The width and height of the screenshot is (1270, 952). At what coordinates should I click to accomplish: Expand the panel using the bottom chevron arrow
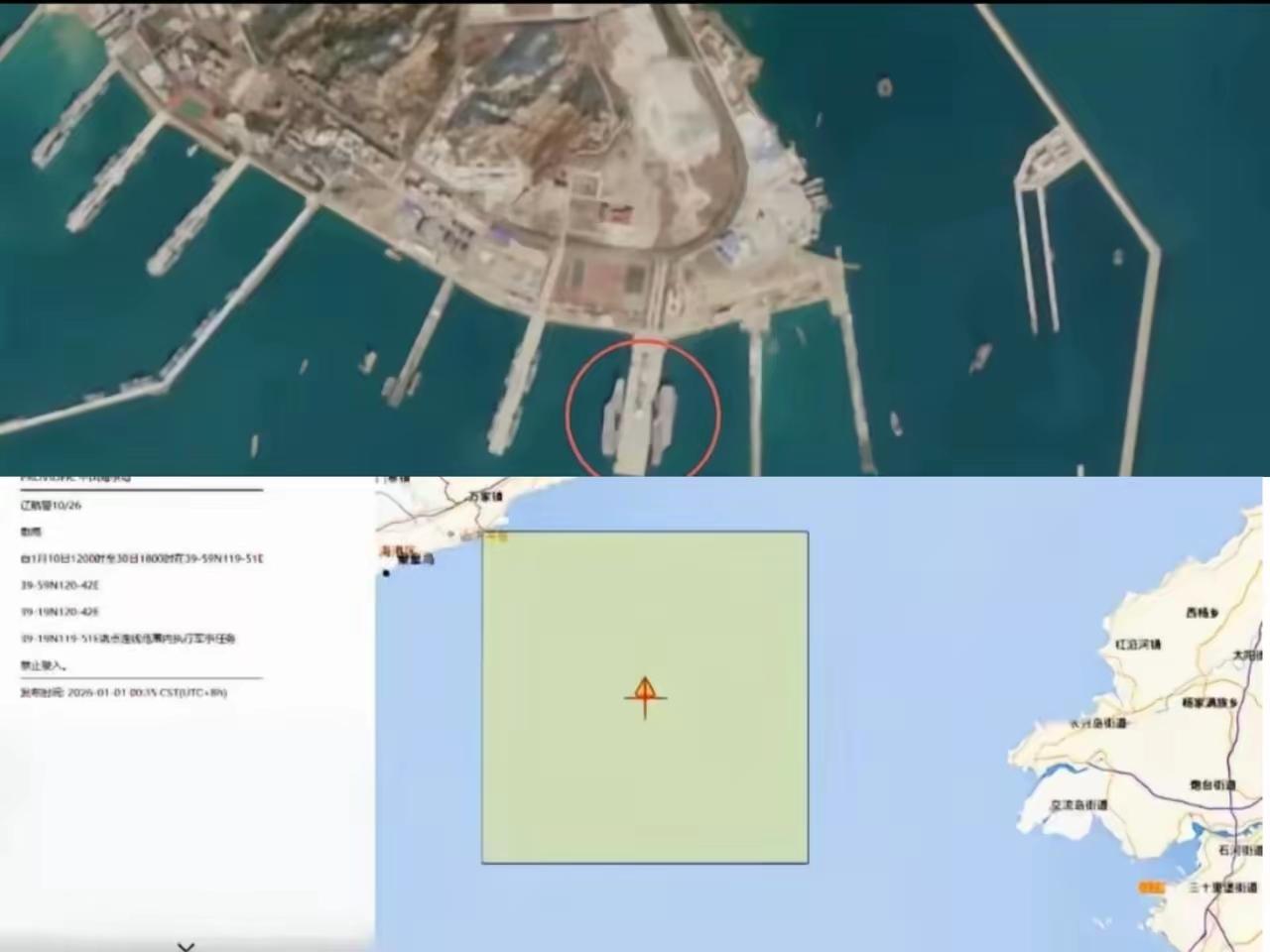click(x=185, y=946)
